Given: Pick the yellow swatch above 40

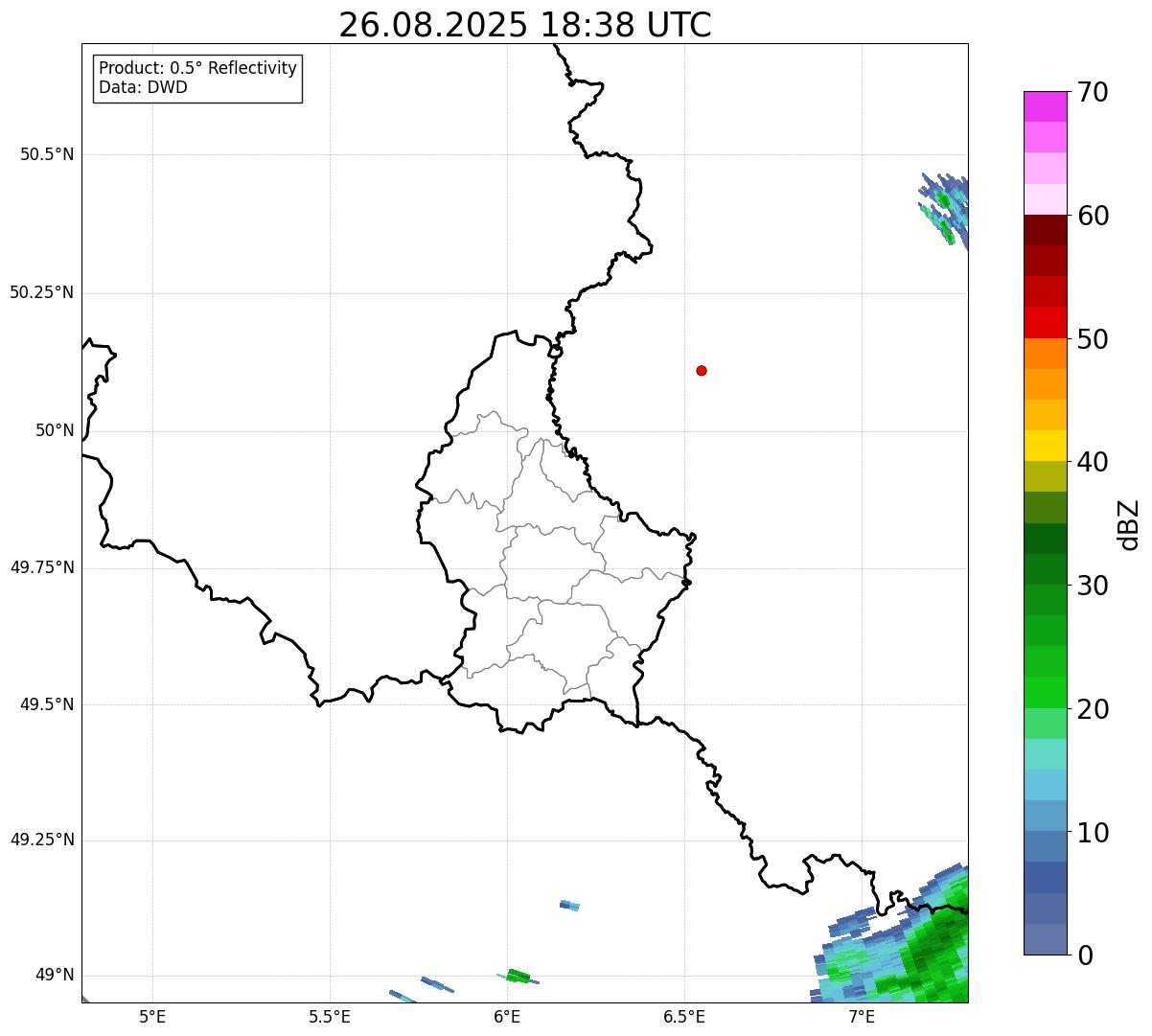Looking at the screenshot, I should (1045, 446).
